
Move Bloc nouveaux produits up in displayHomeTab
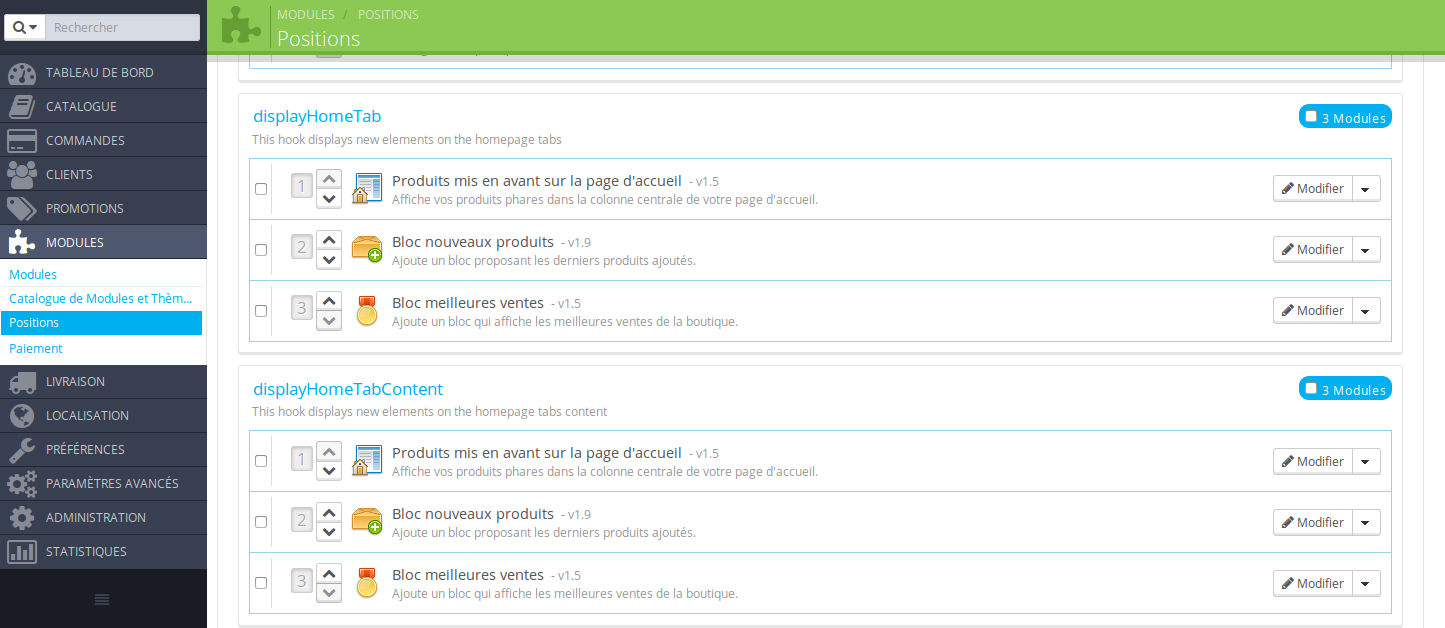click(328, 240)
